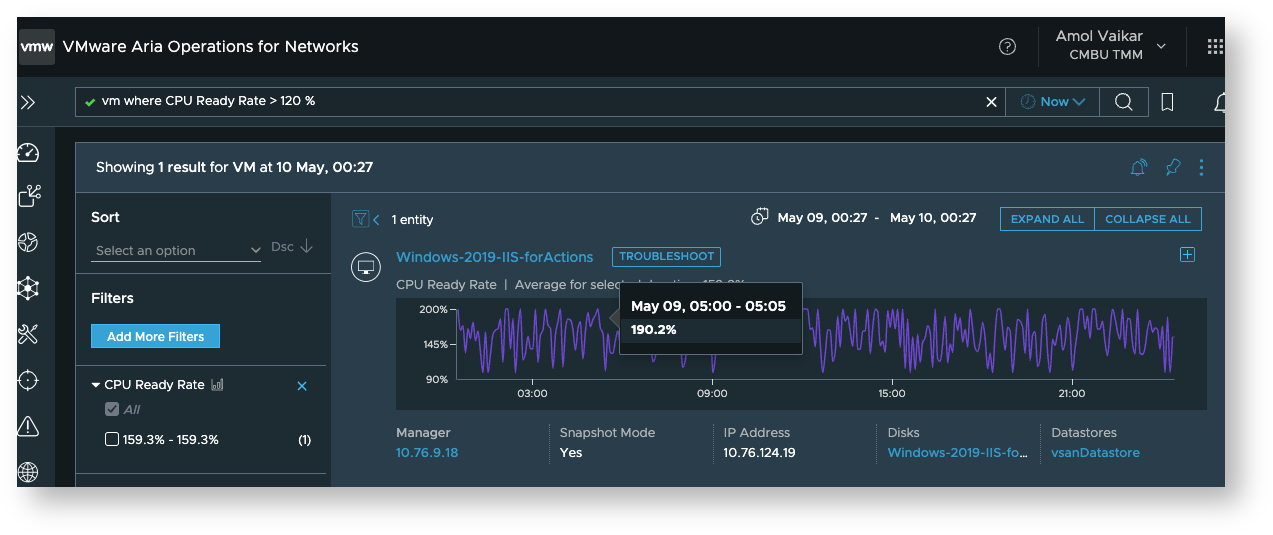Remove CPU Ready Rate filter with X
Viewport: 1273px width, 535px height.
point(302,386)
